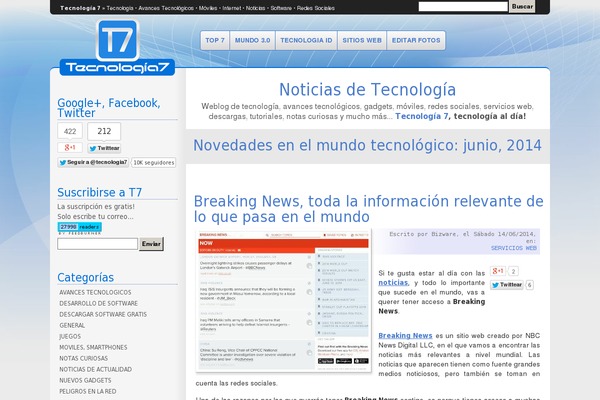
Task: Open Software link in top bar
Action: click(x=281, y=8)
